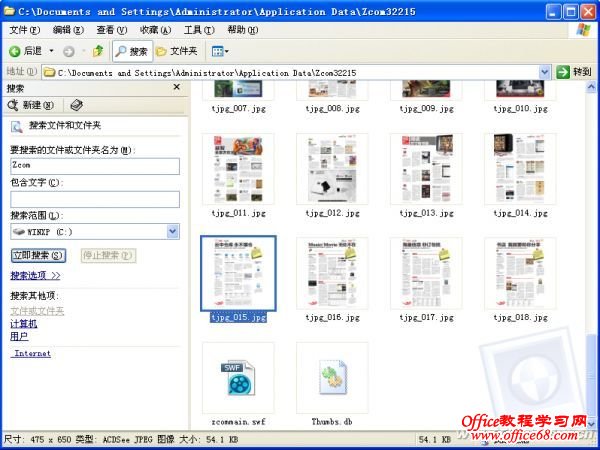The image size is (600, 450).
Task: Select thumbnail tjpg_008.jpg
Action: pyautogui.click(x=332, y=89)
